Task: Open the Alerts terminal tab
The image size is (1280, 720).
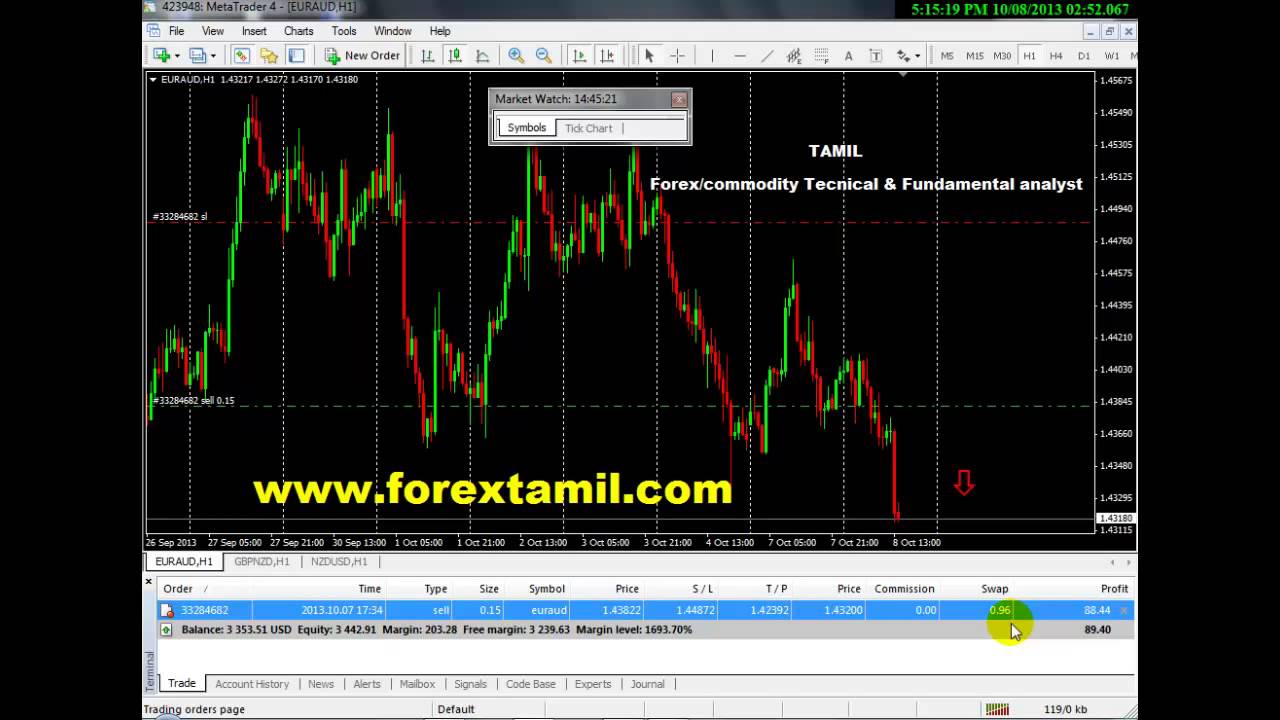Action: [x=367, y=684]
